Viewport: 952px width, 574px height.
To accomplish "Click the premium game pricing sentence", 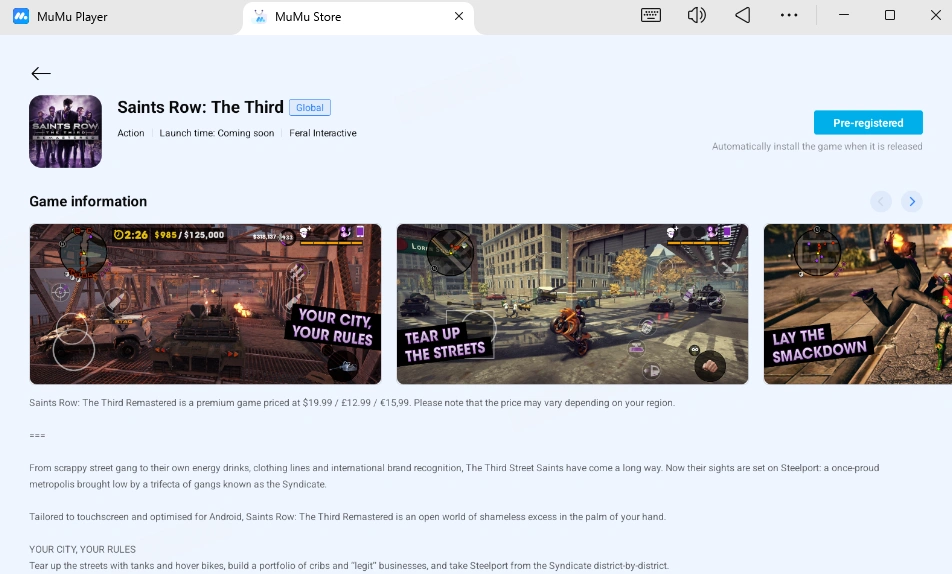I will [352, 403].
